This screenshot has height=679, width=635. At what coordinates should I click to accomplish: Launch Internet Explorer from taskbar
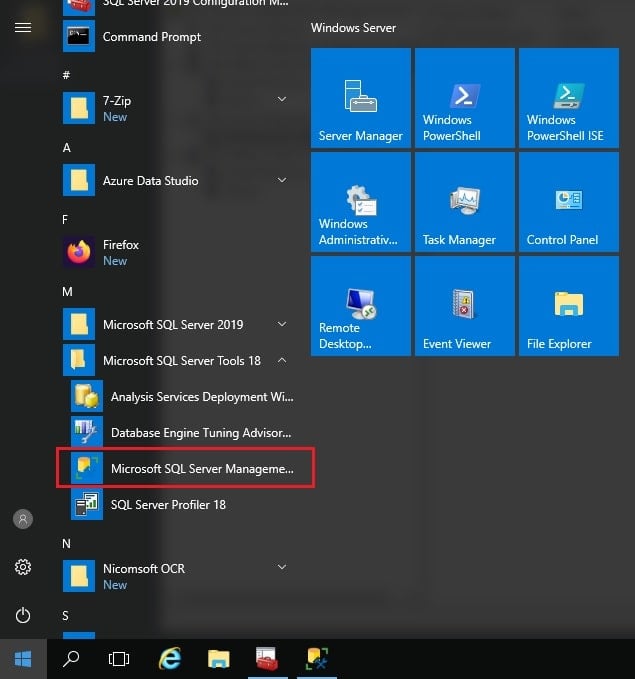pyautogui.click(x=170, y=659)
